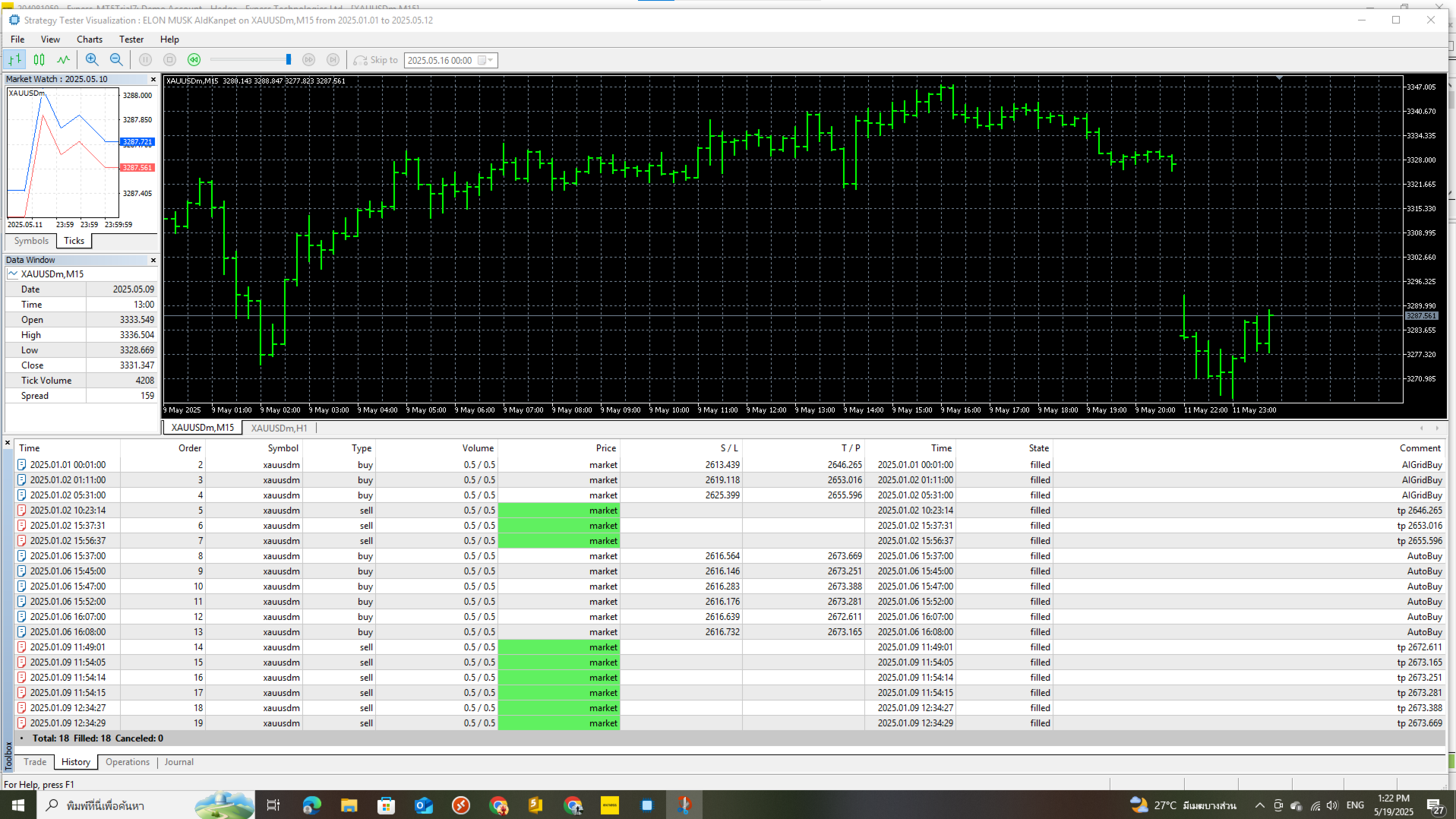Click the XAUUSDm tick chart thumbnail
The height and width of the screenshot is (819, 1456).
pos(63,153)
